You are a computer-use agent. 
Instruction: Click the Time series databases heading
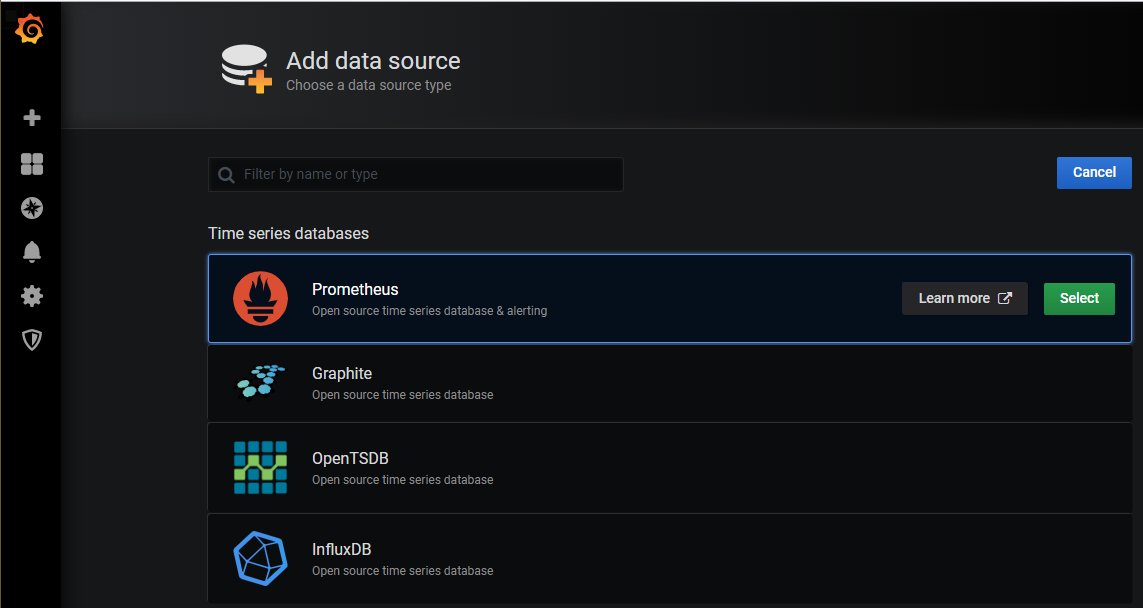point(289,233)
